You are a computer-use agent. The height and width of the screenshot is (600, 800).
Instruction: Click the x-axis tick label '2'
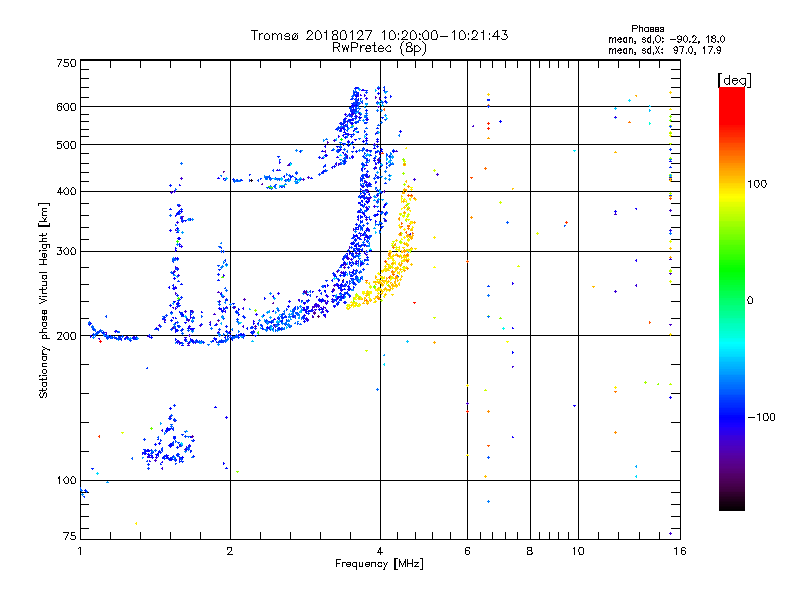click(230, 551)
